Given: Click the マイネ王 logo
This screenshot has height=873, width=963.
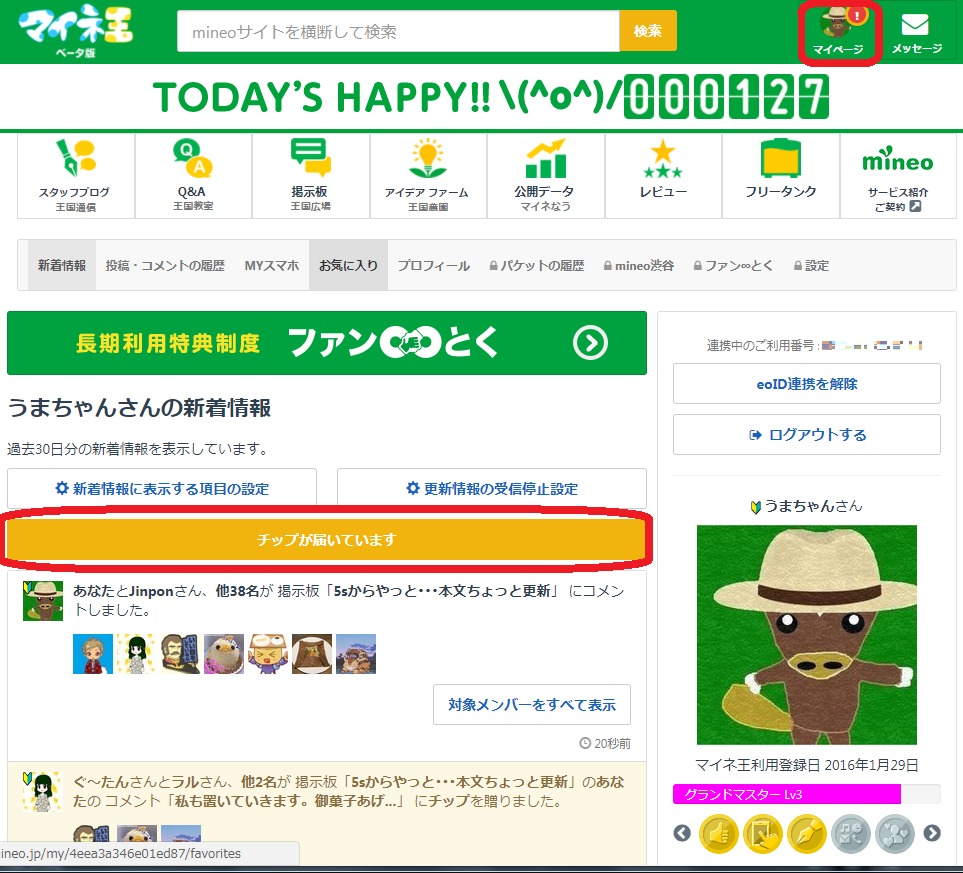Looking at the screenshot, I should coord(76,31).
